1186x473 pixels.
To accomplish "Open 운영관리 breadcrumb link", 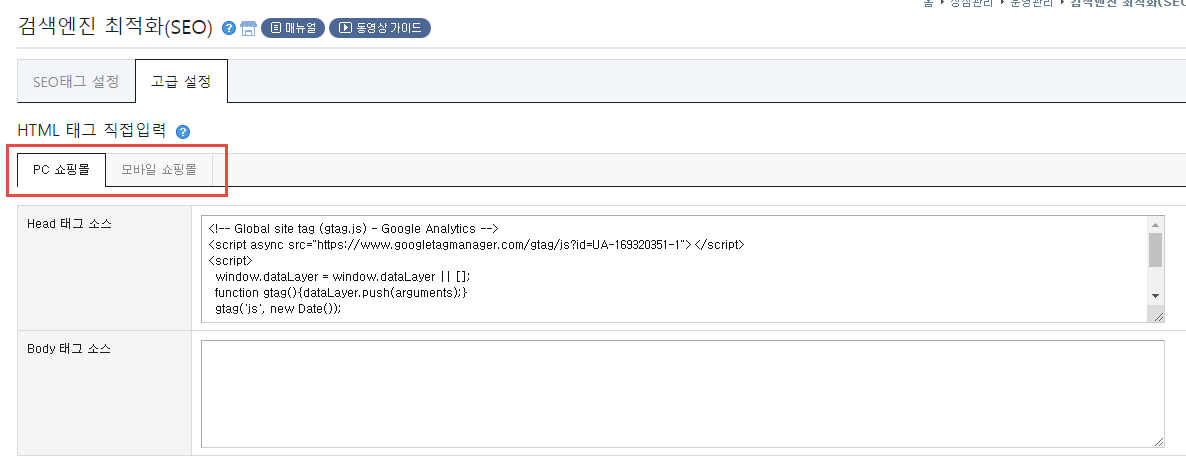I will [x=1033, y=3].
